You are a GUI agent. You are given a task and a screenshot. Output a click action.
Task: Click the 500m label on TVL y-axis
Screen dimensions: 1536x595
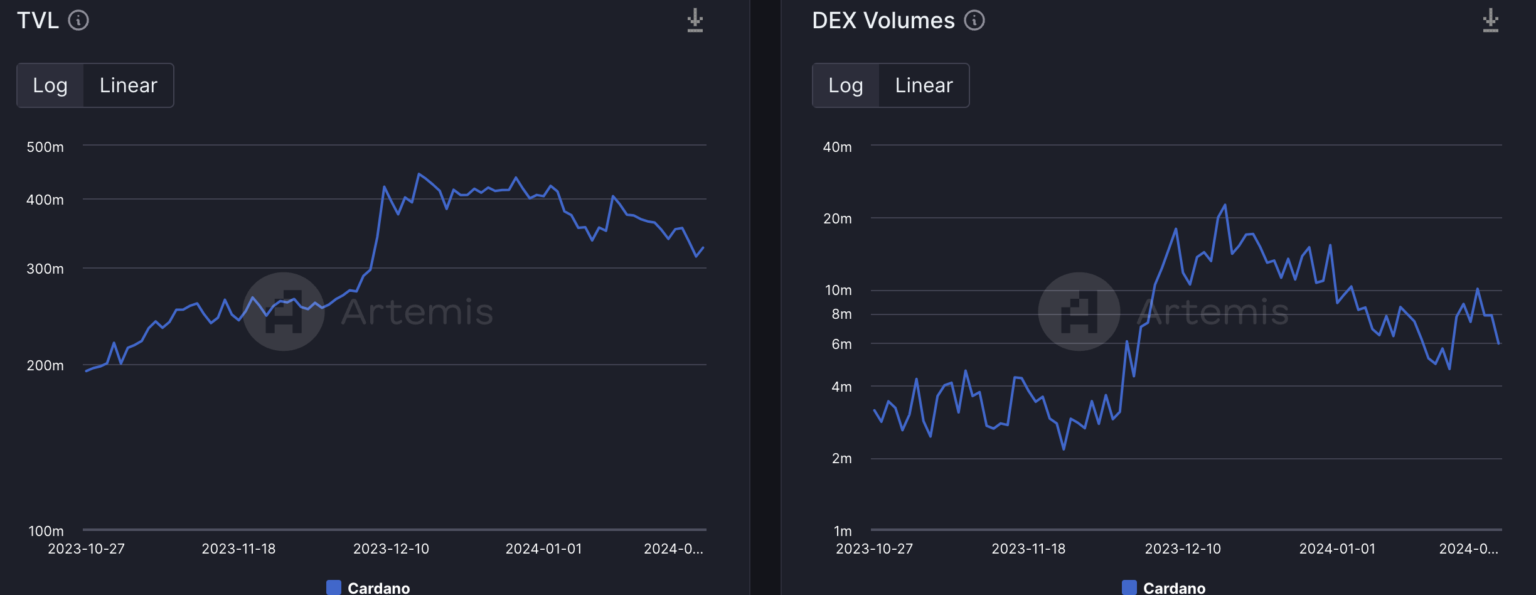click(x=45, y=147)
